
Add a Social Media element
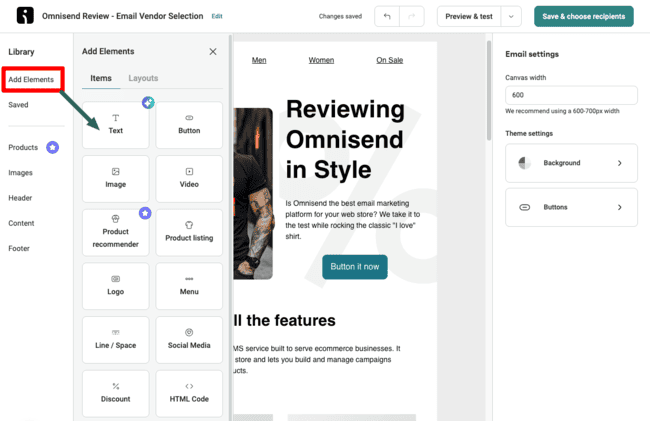(189, 340)
